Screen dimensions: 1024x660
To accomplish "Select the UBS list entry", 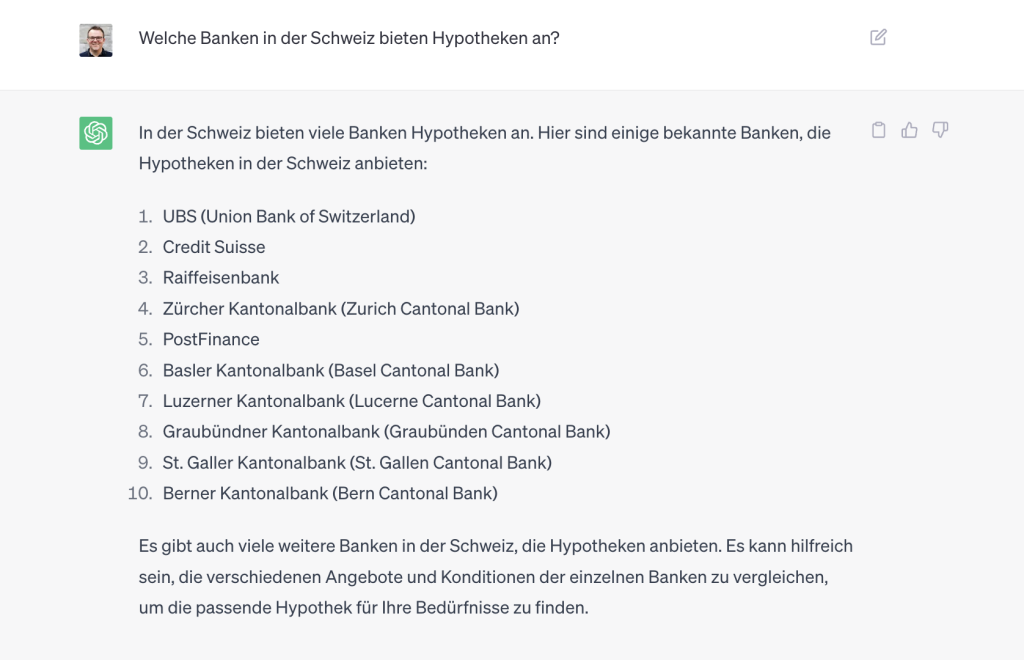I will pos(289,216).
